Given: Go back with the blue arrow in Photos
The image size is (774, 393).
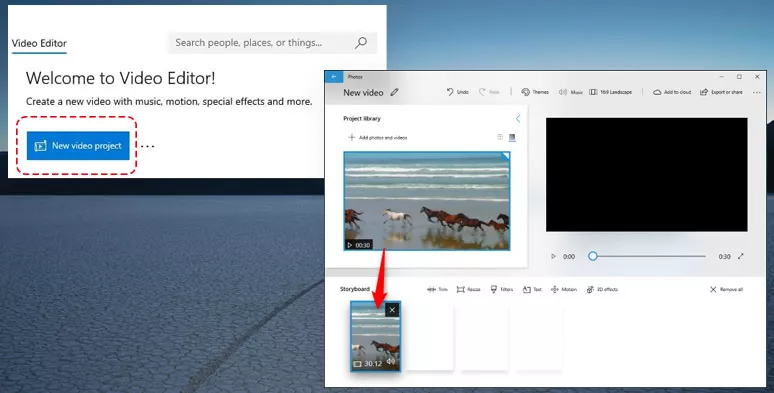Looking at the screenshot, I should pos(334,77).
